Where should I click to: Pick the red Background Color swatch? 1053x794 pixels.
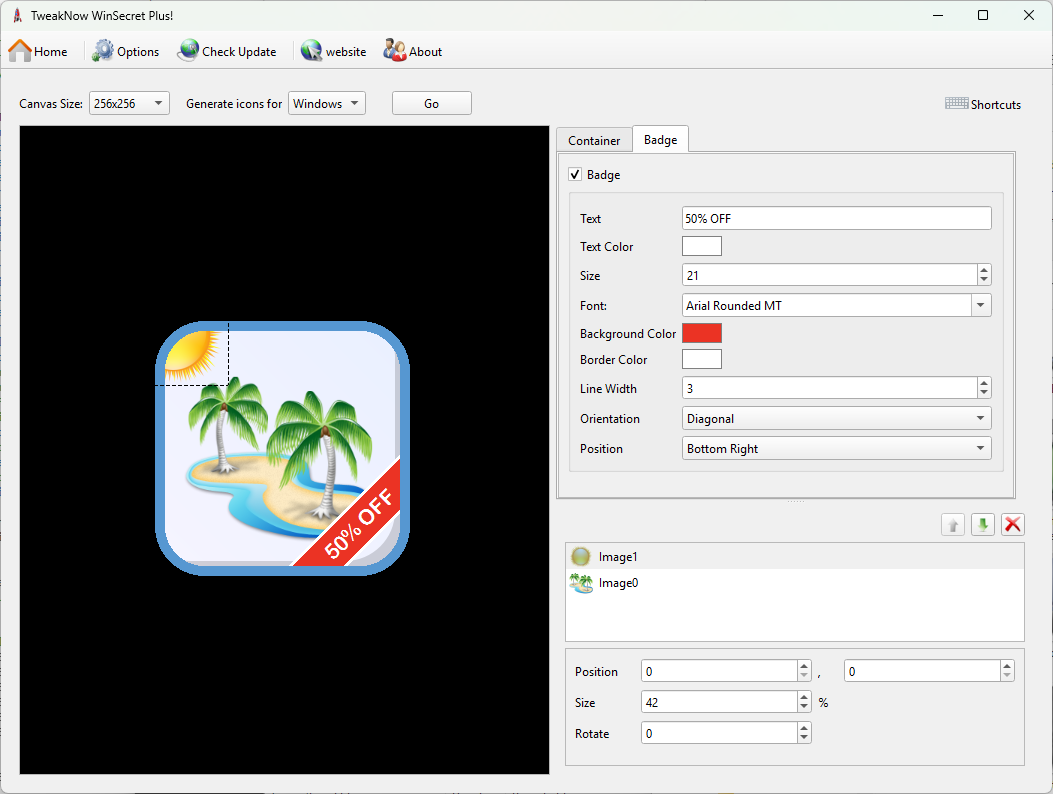[701, 334]
